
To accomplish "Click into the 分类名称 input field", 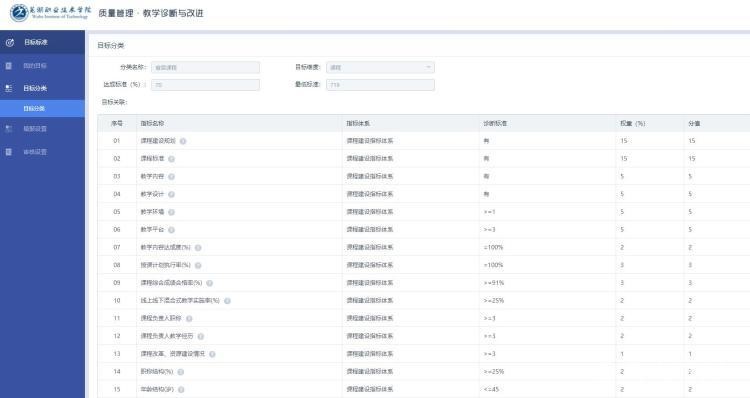I will [x=205, y=67].
